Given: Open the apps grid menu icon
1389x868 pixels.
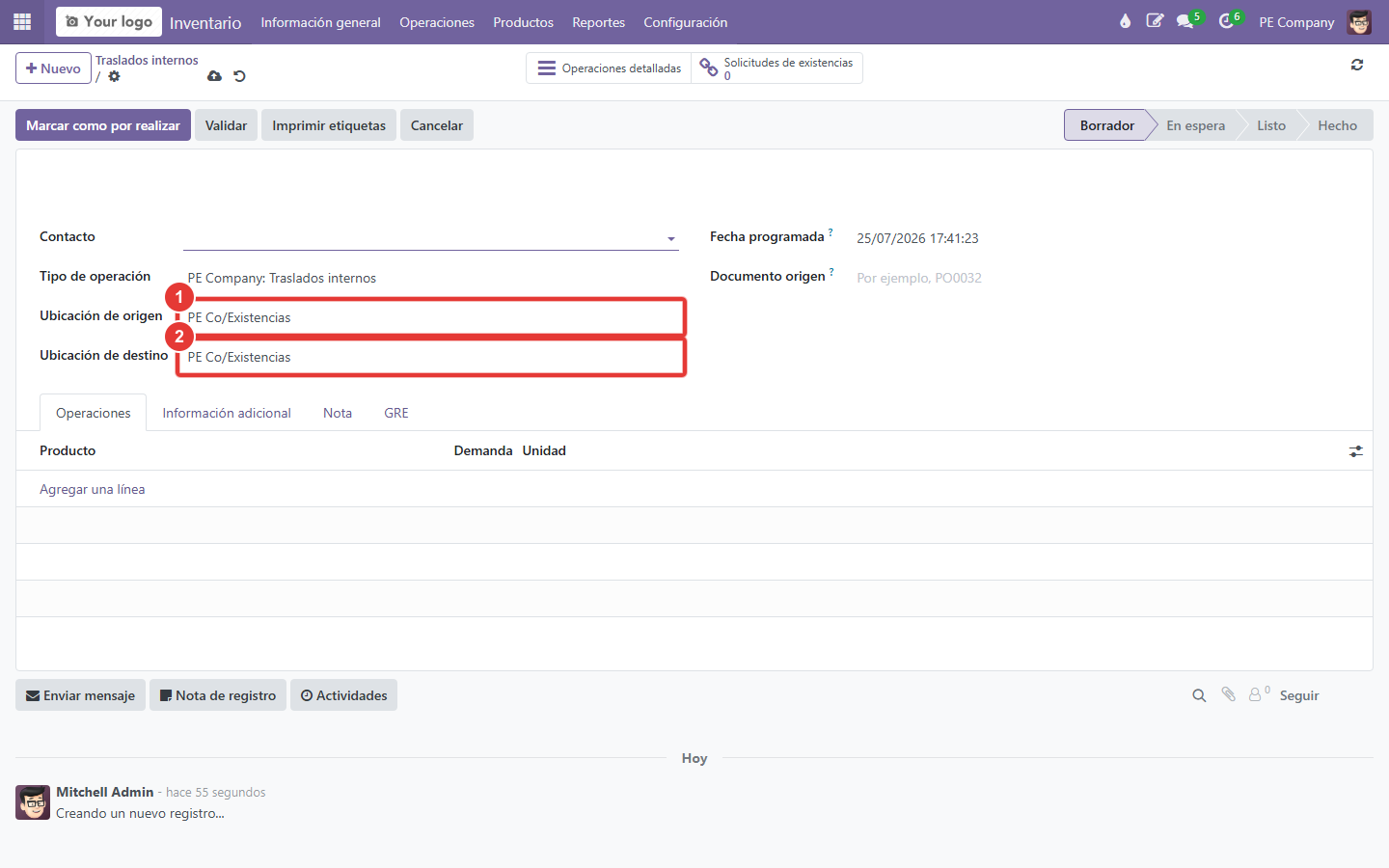Looking at the screenshot, I should [x=22, y=21].
